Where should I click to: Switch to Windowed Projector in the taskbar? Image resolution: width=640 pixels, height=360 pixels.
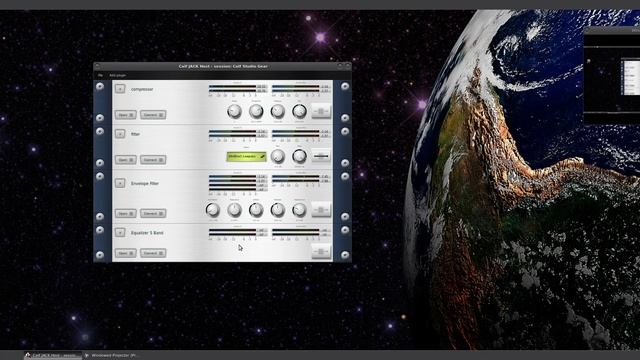coord(113,356)
